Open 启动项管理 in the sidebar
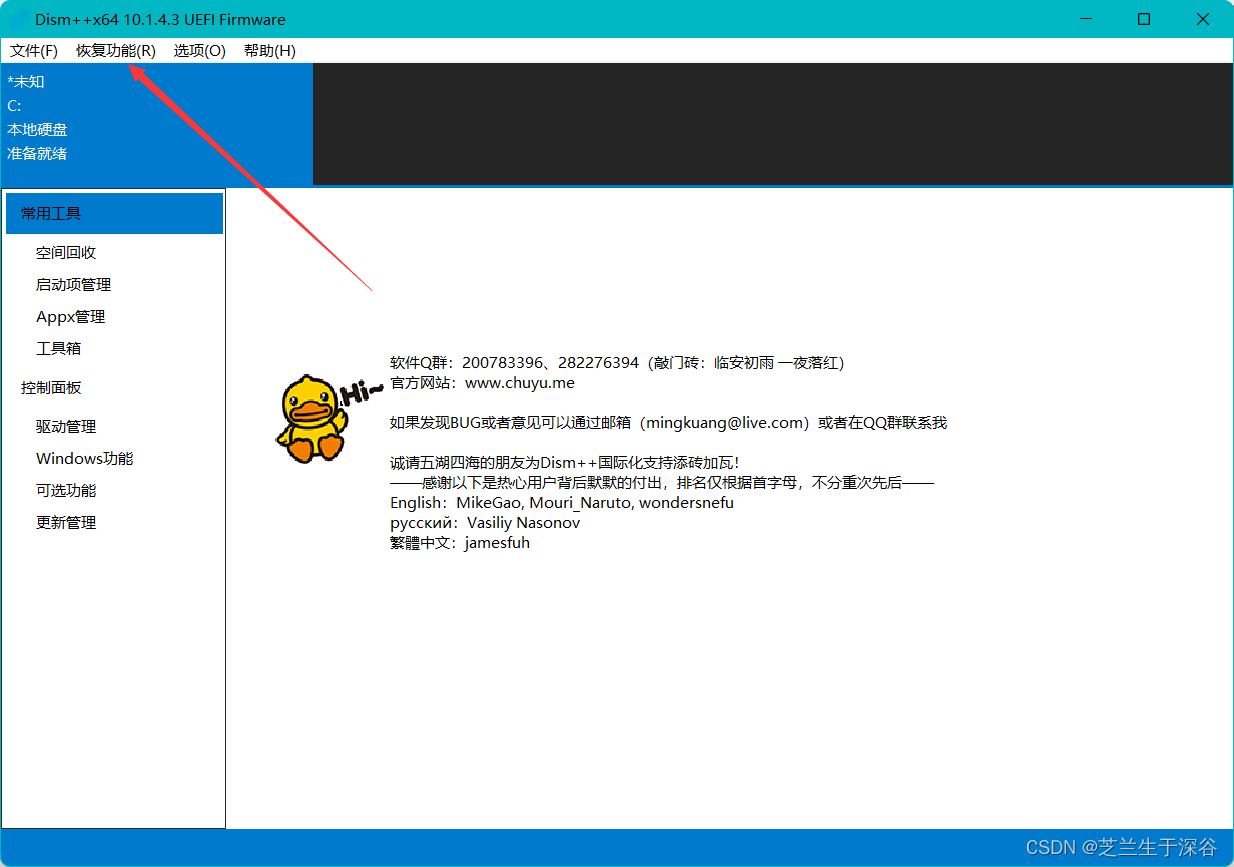This screenshot has height=867, width=1234. pyautogui.click(x=73, y=285)
